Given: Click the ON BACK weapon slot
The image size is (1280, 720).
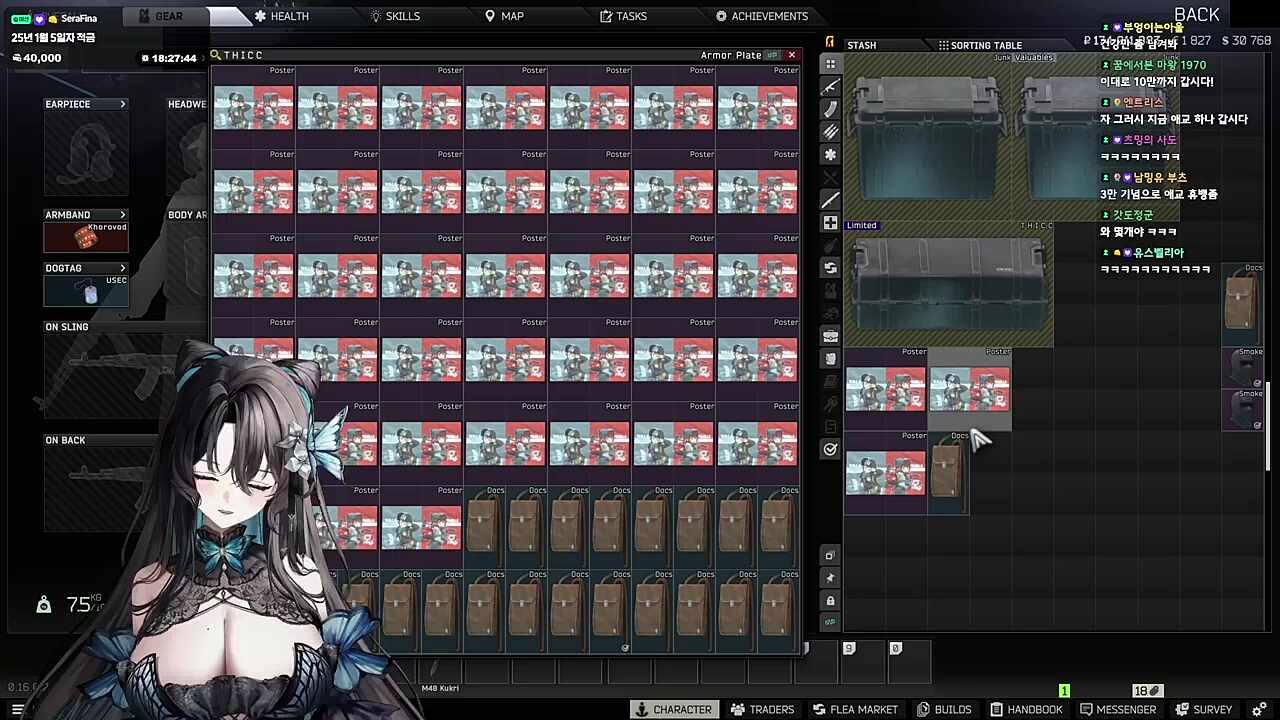Looking at the screenshot, I should 100,490.
